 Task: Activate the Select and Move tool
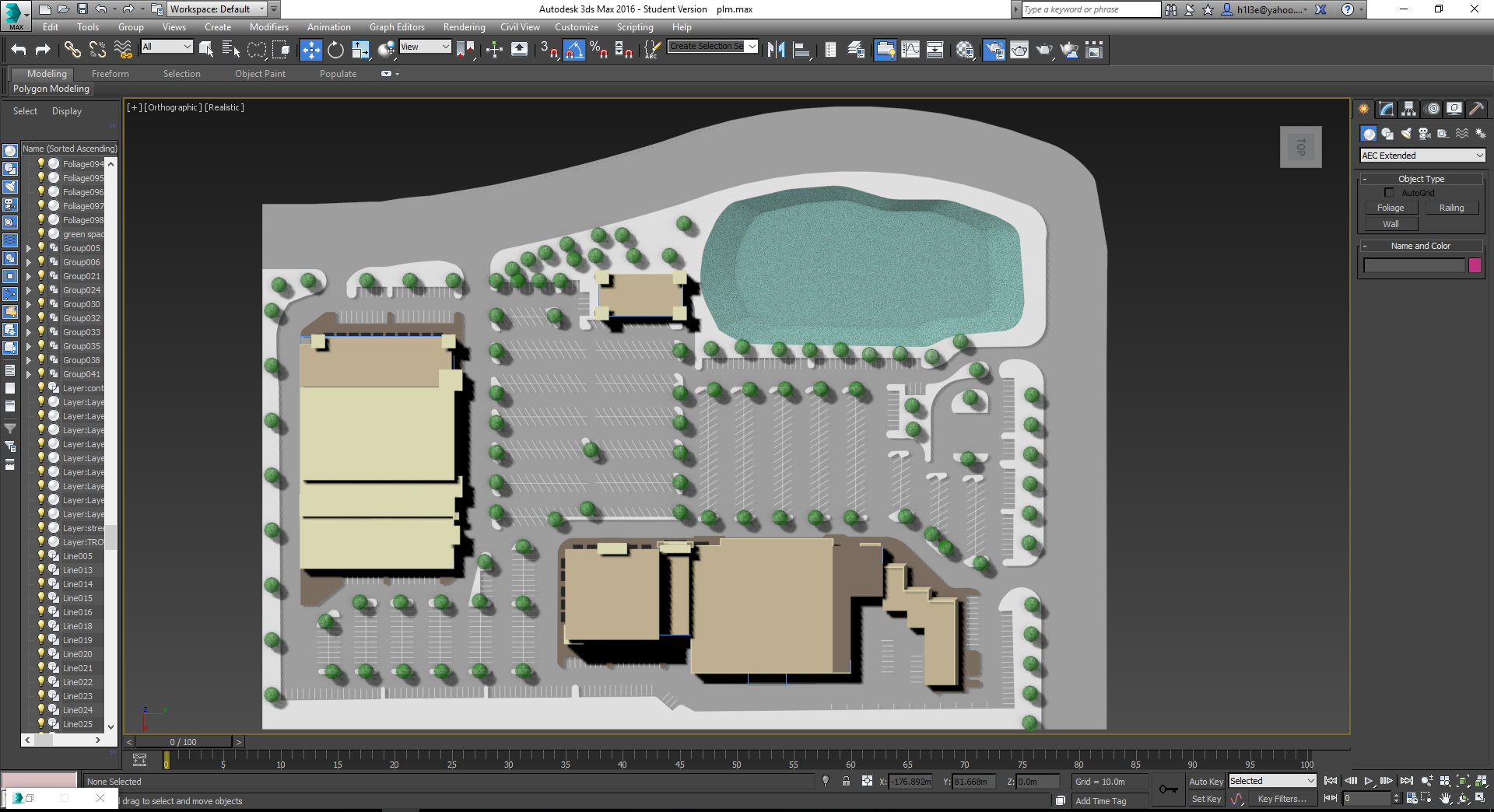tap(310, 50)
